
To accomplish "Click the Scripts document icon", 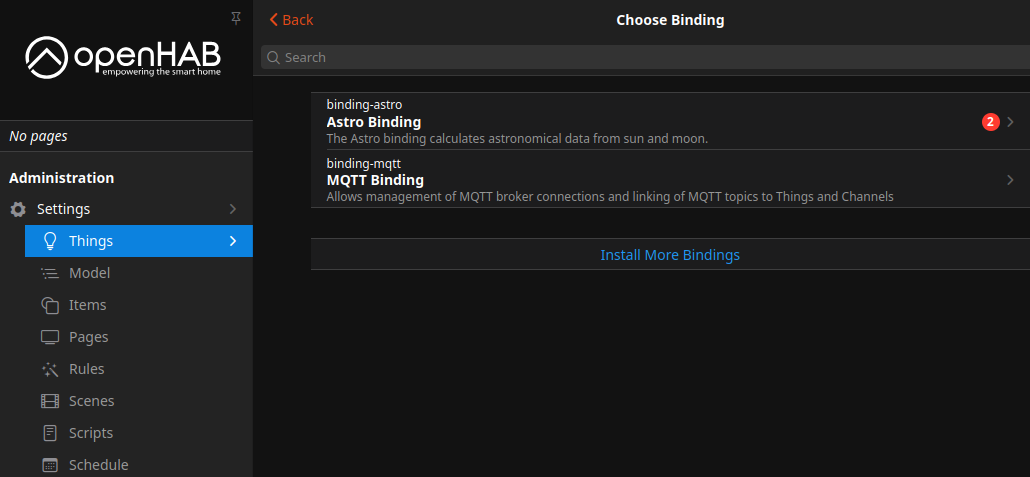I will tap(49, 433).
